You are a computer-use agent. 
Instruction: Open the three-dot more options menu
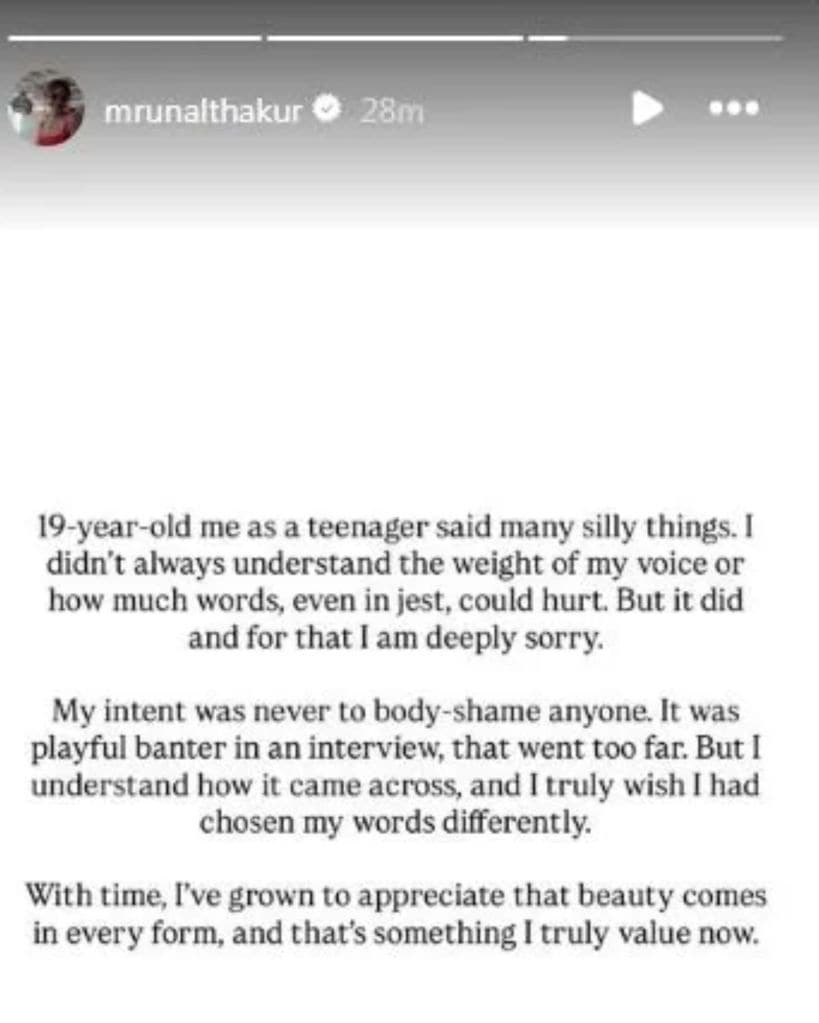[733, 108]
